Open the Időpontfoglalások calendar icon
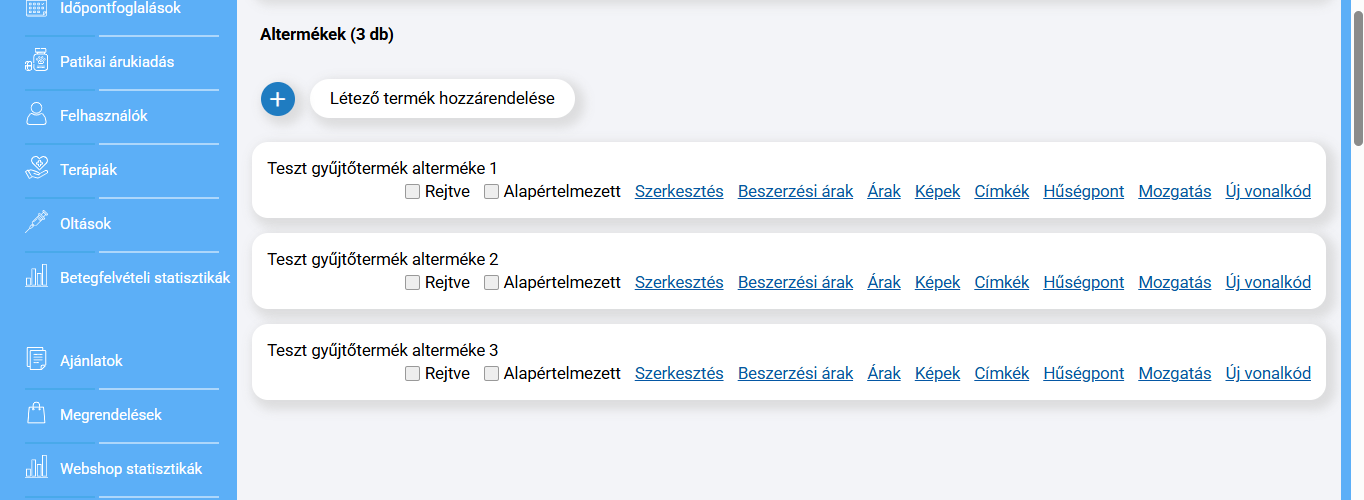1364x500 pixels. 37,9
